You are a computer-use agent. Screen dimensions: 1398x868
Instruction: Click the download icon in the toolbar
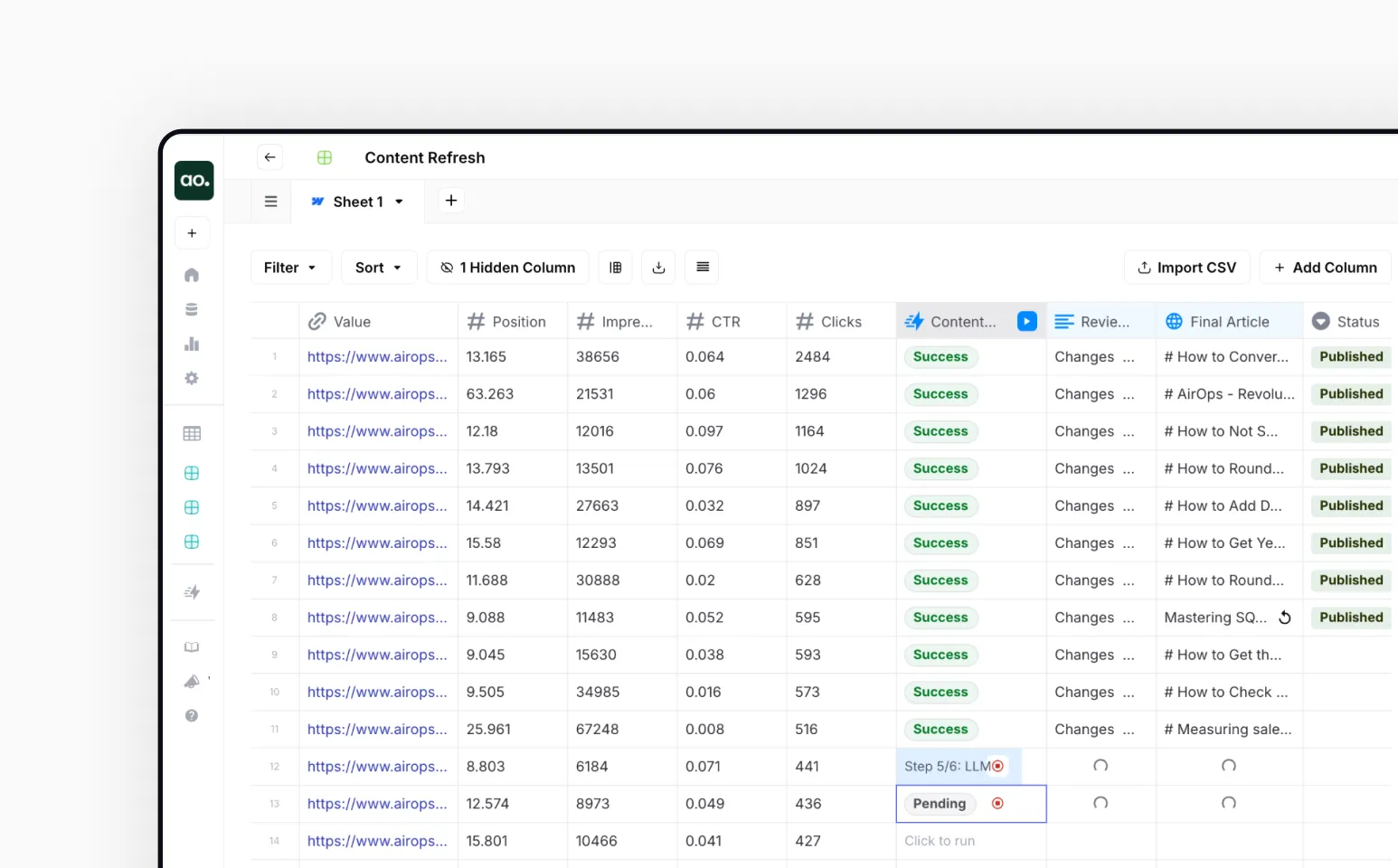[x=658, y=267]
